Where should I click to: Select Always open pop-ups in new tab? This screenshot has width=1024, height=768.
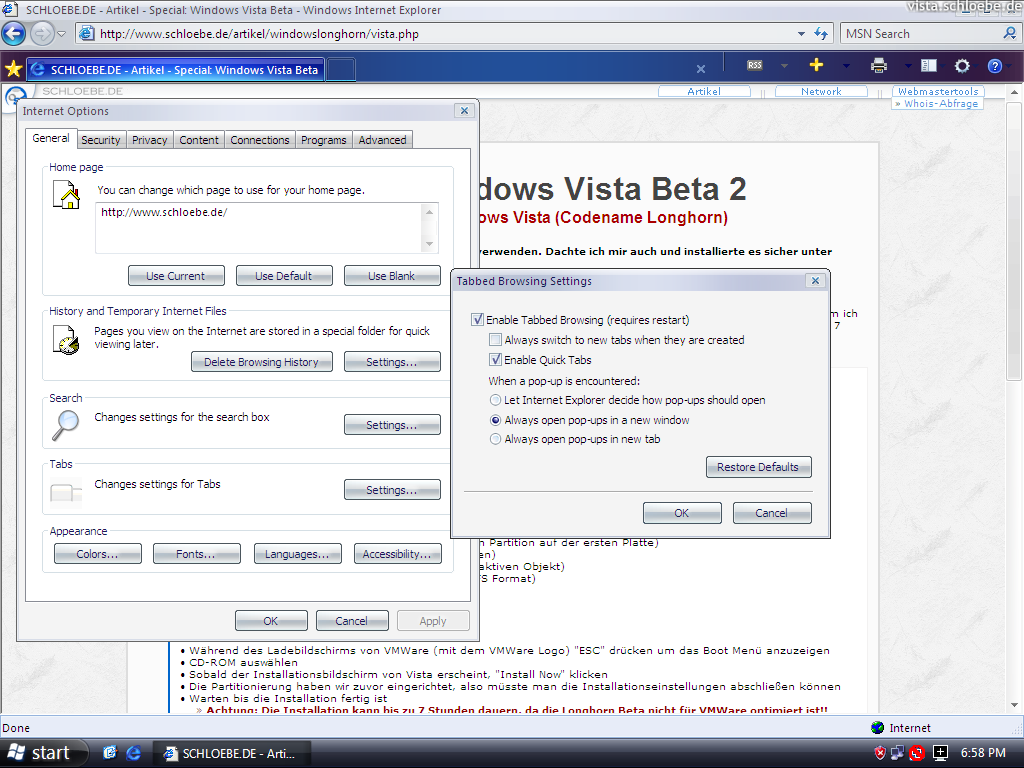(x=496, y=439)
